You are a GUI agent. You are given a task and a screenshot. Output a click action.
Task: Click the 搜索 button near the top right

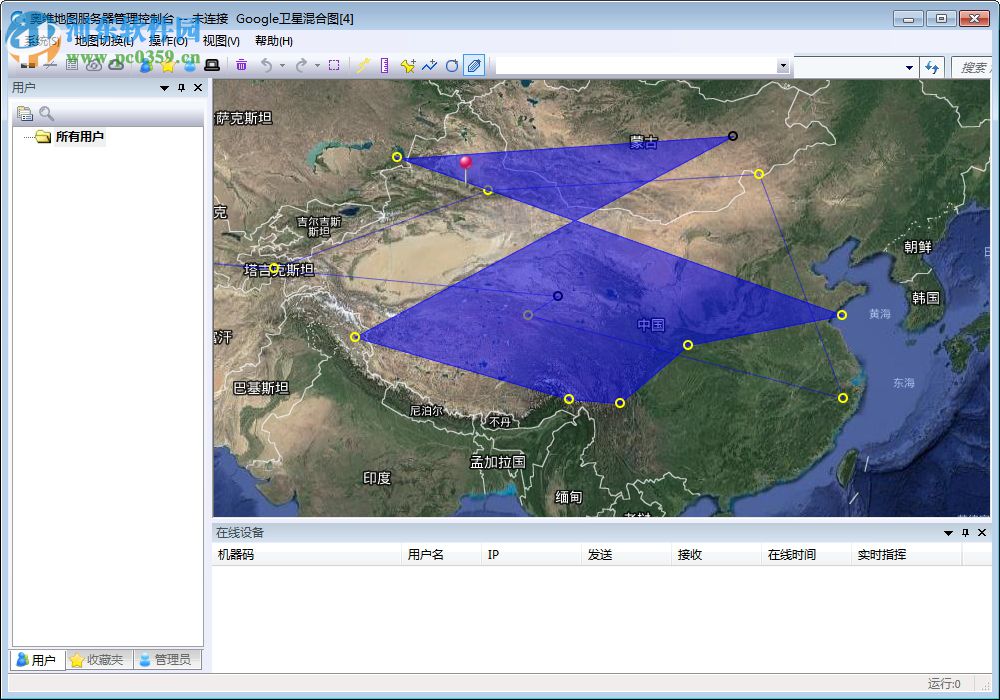(975, 67)
